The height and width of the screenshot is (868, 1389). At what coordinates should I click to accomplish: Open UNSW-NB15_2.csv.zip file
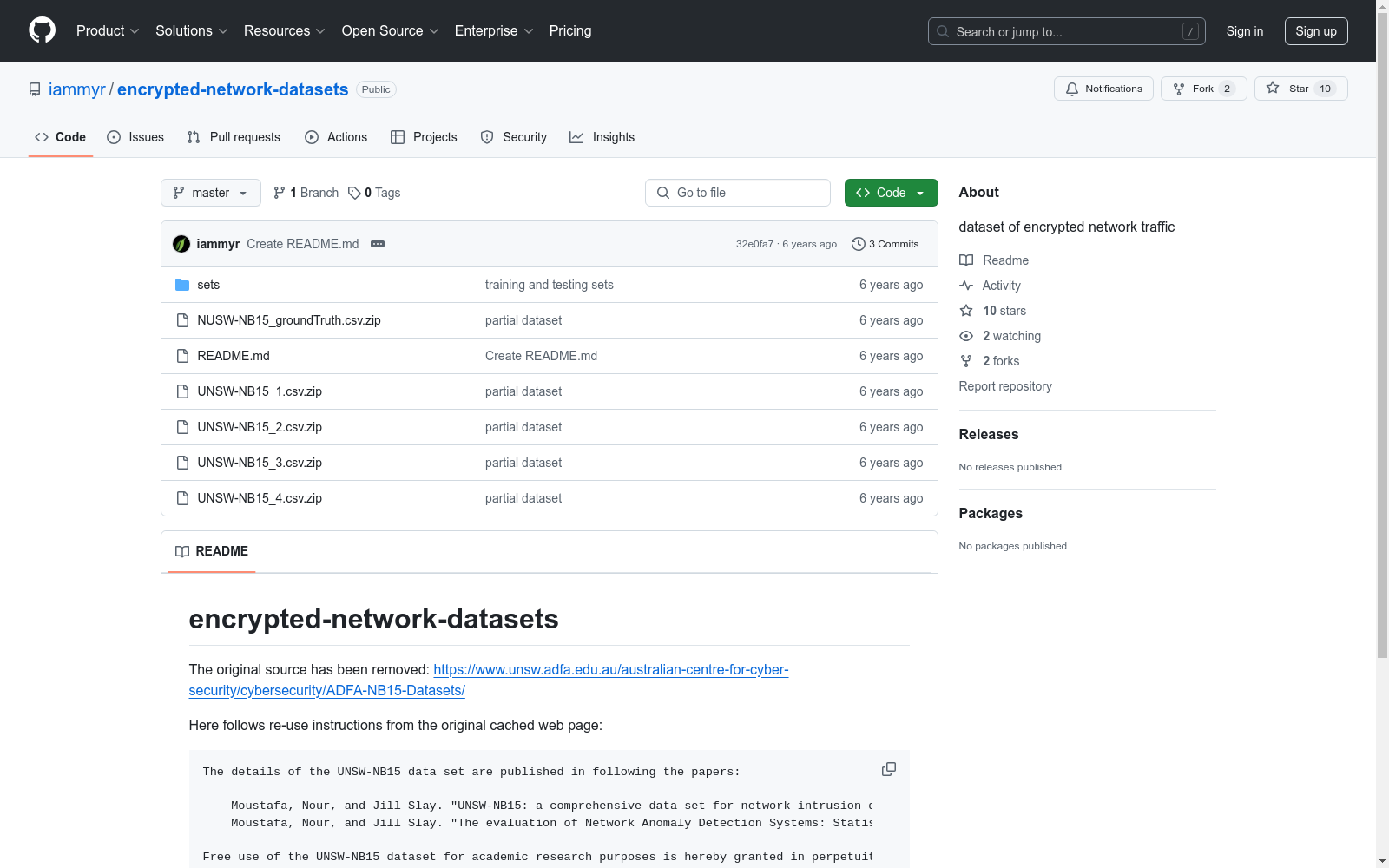[x=260, y=427]
